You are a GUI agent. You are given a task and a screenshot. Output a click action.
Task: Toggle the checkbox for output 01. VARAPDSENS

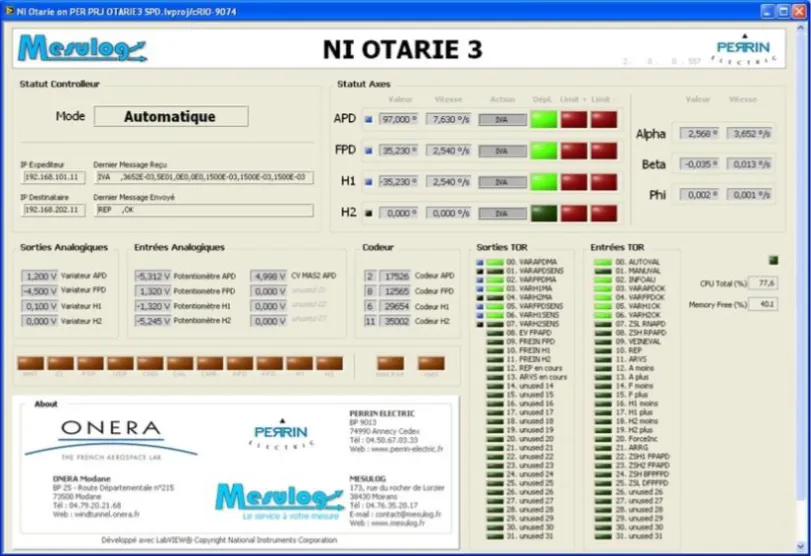(x=480, y=271)
